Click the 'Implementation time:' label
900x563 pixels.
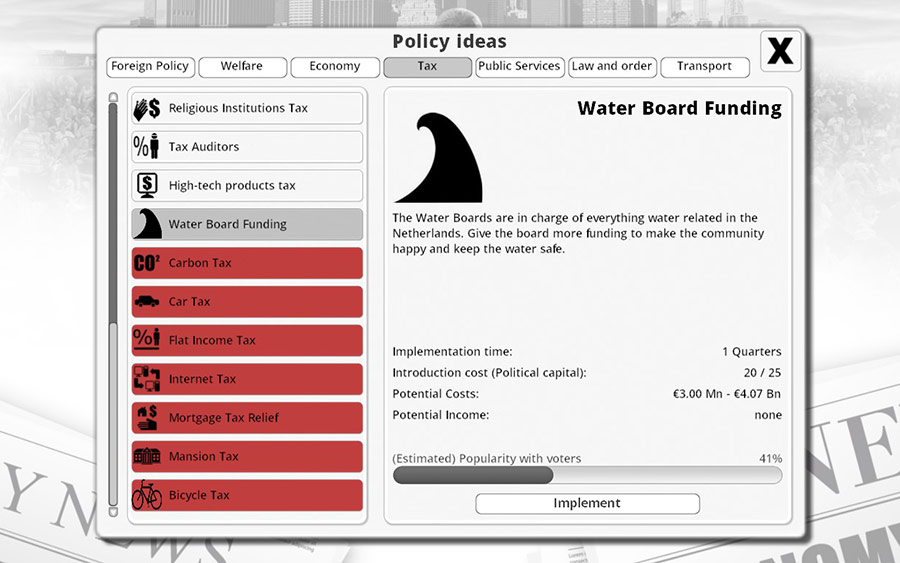[x=452, y=352]
